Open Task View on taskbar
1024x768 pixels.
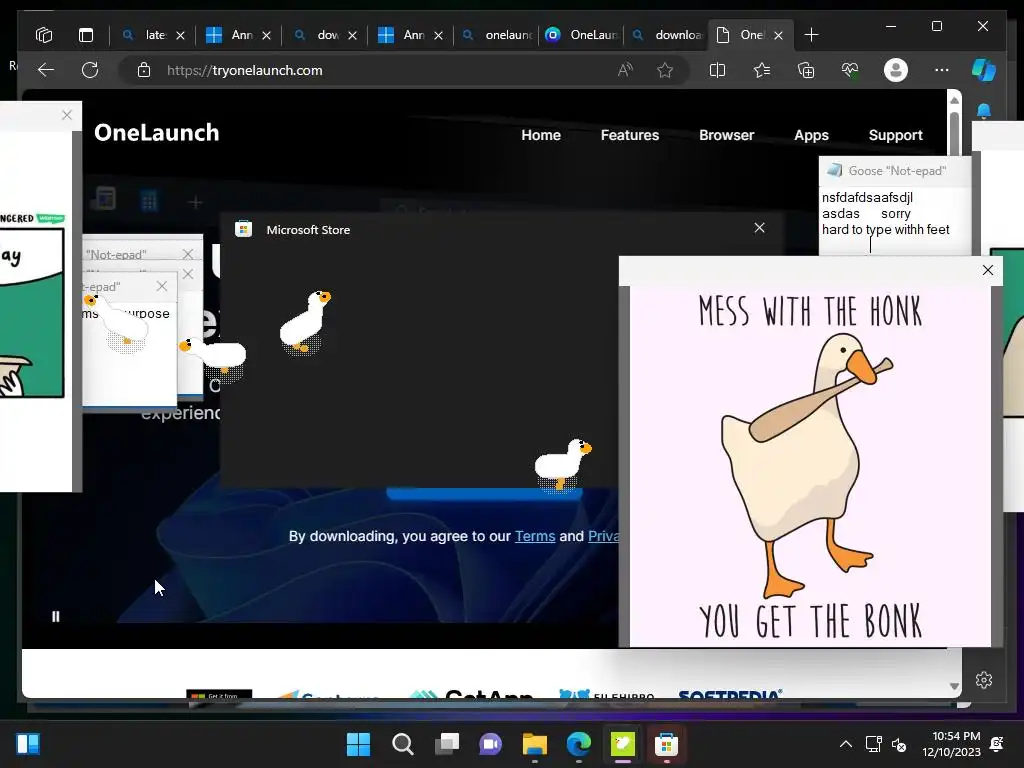point(447,744)
